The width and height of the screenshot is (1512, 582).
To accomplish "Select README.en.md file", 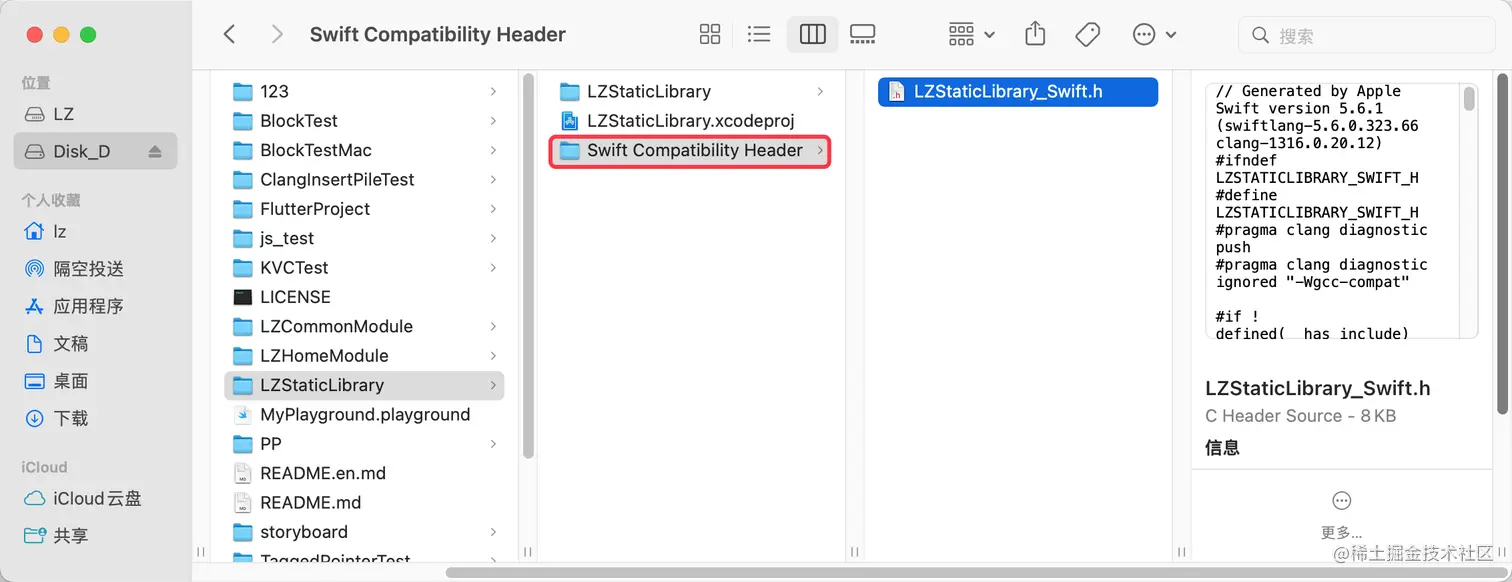I will (x=365, y=473).
